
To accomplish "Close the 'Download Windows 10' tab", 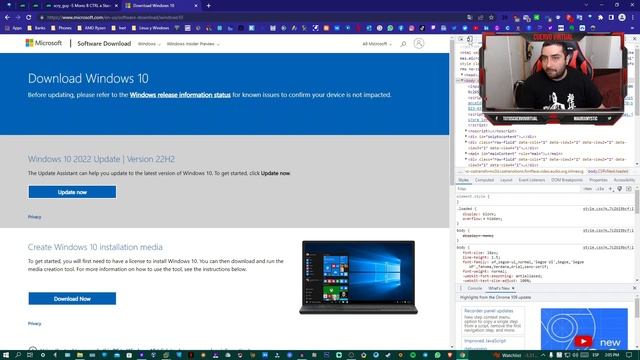I will click(x=196, y=6).
